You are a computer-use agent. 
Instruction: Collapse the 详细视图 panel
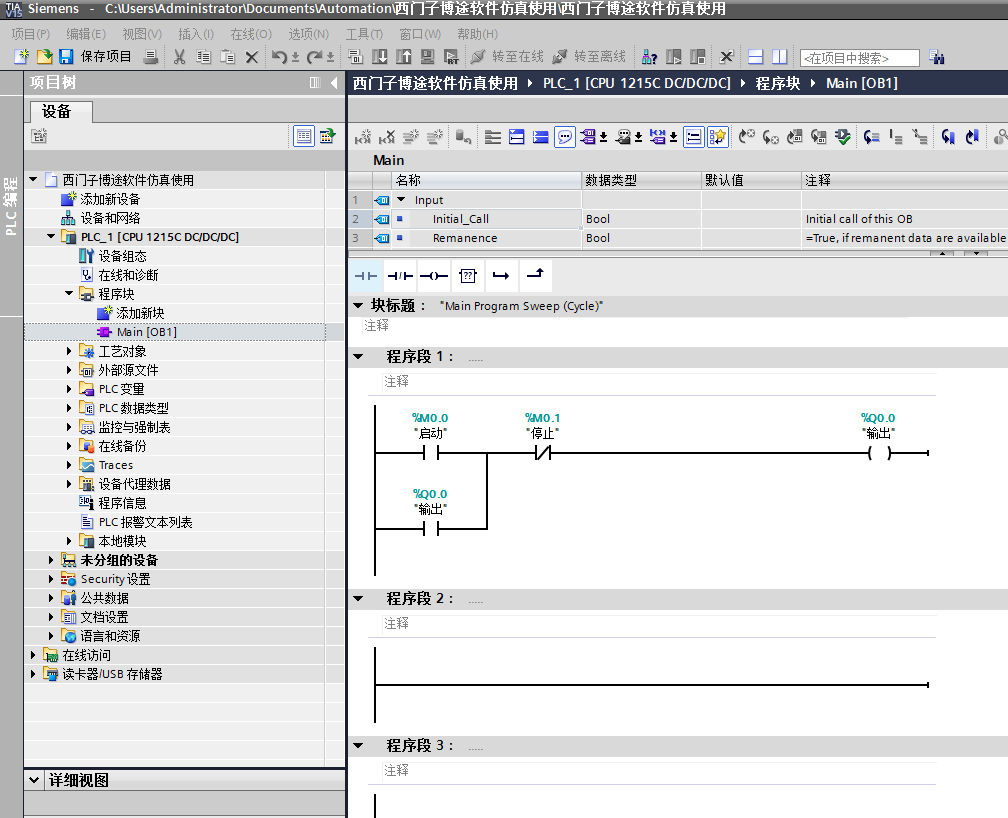(x=34, y=780)
